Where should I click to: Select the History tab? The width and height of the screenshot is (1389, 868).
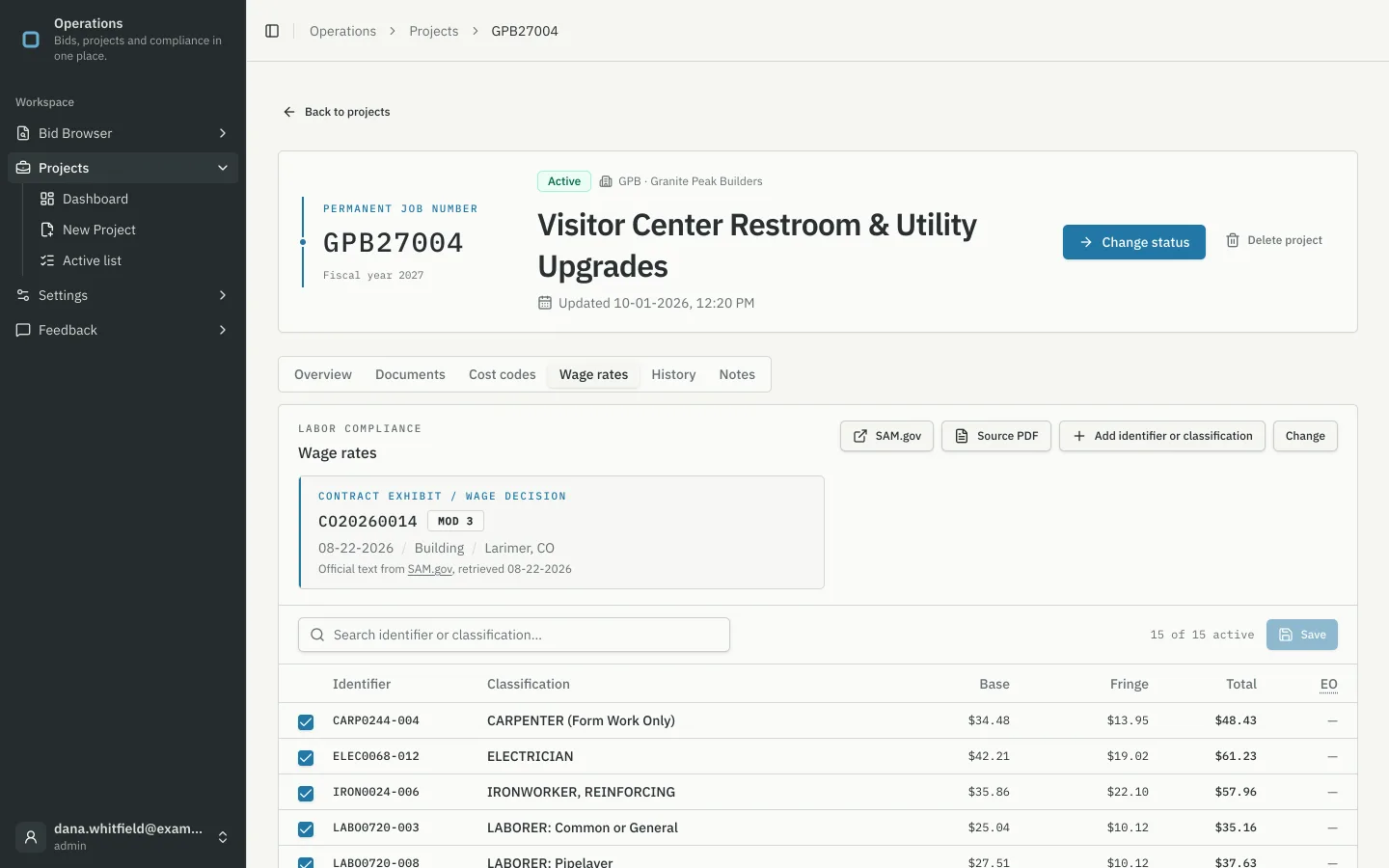click(x=673, y=374)
